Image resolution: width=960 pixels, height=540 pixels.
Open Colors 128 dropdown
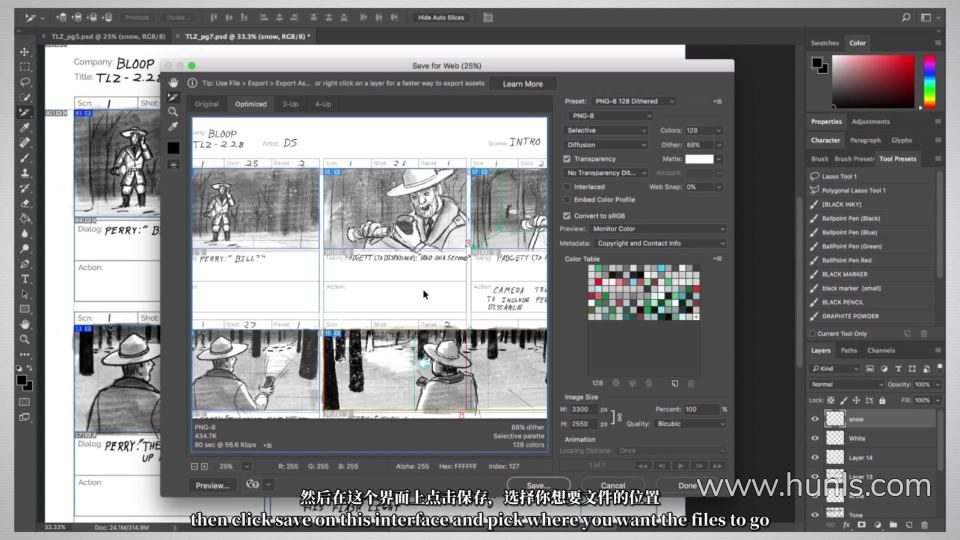point(703,130)
